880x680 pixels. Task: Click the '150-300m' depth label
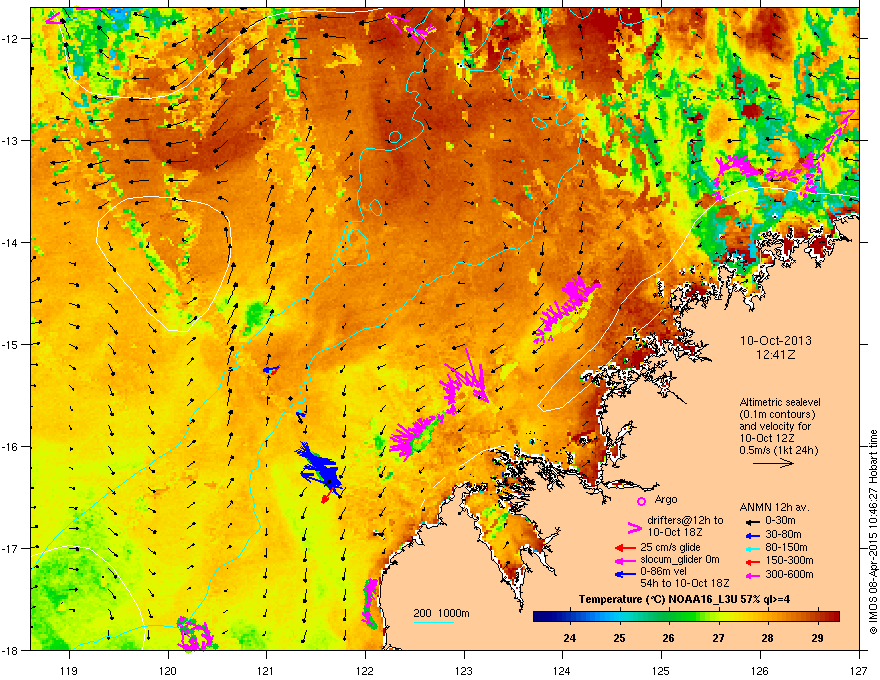click(789, 560)
